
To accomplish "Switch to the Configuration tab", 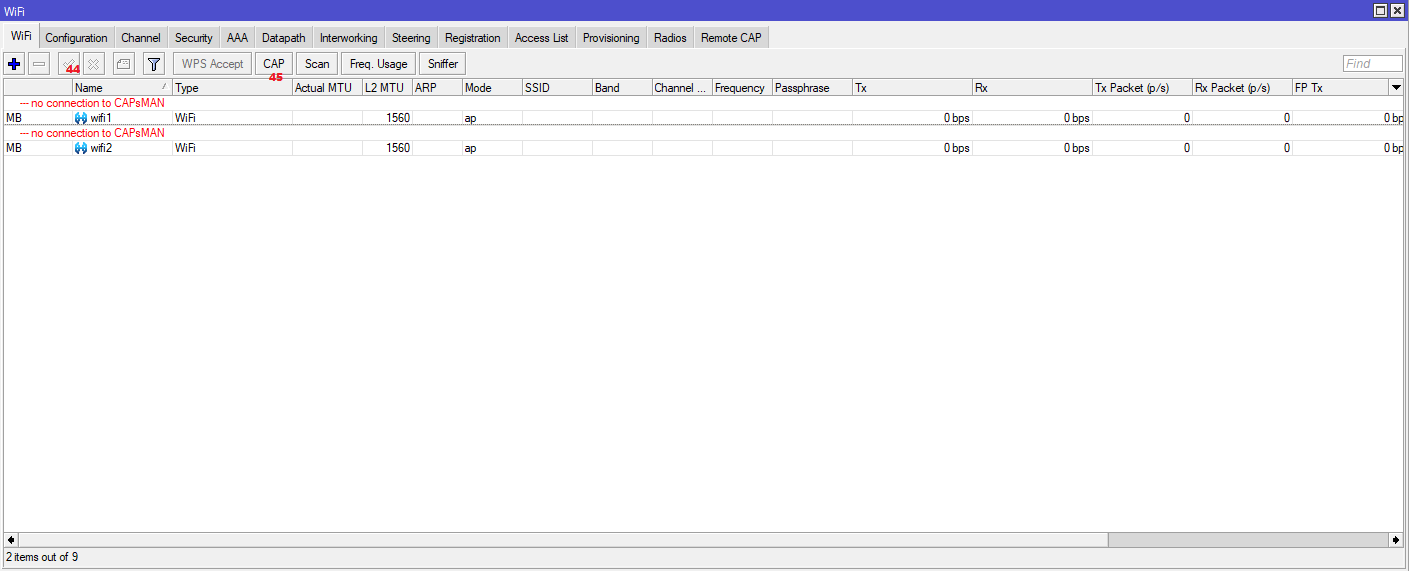I will (x=76, y=38).
